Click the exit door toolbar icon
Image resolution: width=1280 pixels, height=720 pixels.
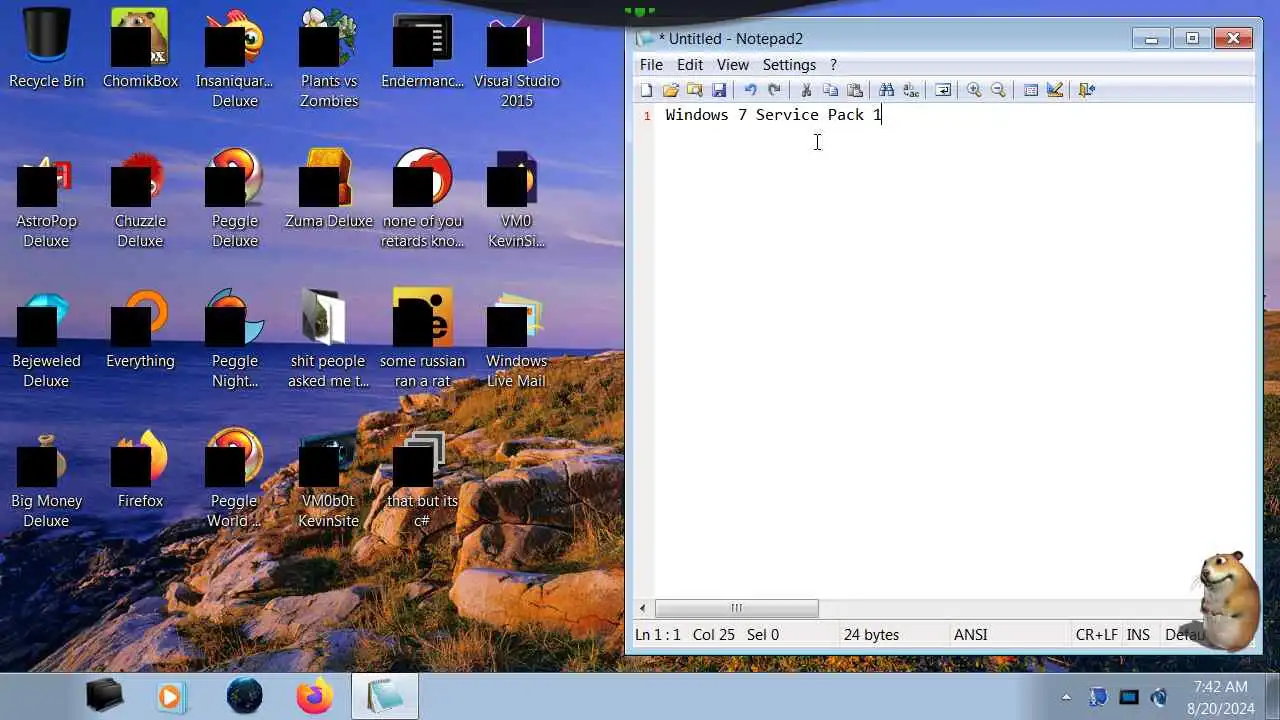[x=1087, y=90]
